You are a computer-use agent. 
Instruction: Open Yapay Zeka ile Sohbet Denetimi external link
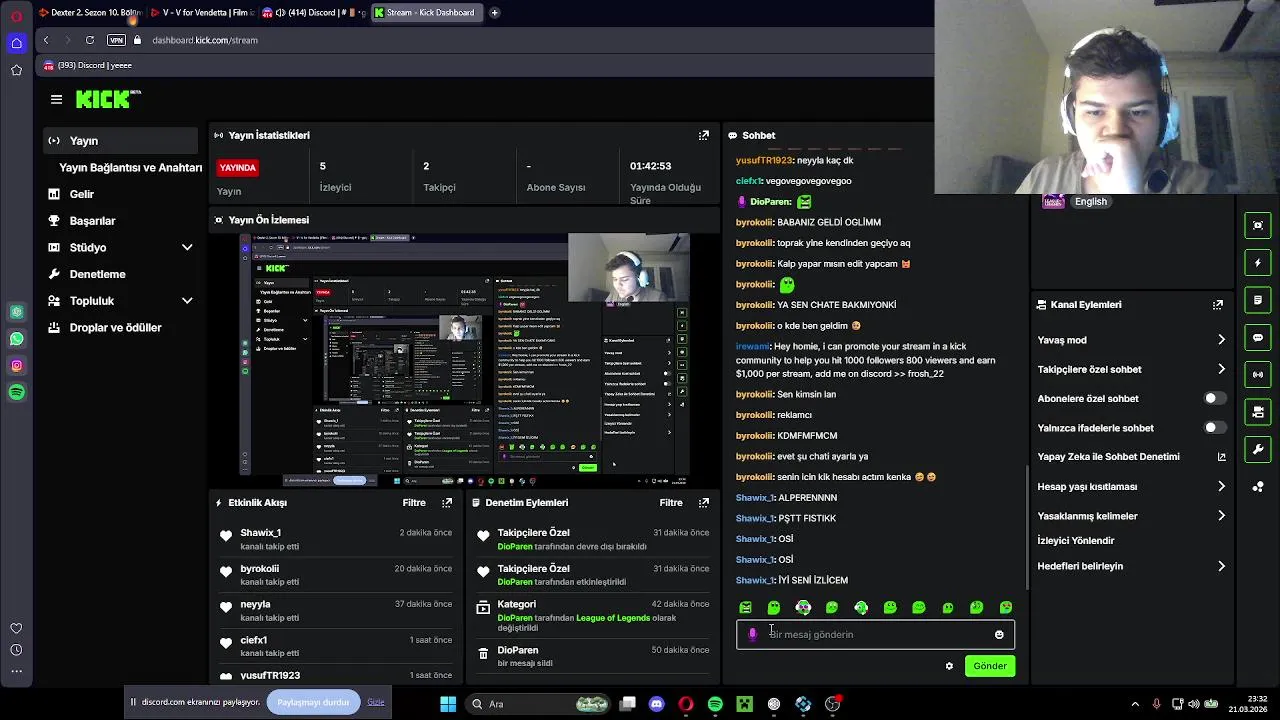click(x=1221, y=457)
